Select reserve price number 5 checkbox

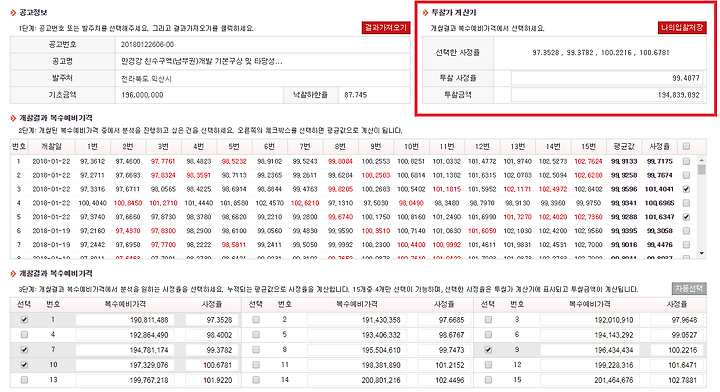(256, 335)
